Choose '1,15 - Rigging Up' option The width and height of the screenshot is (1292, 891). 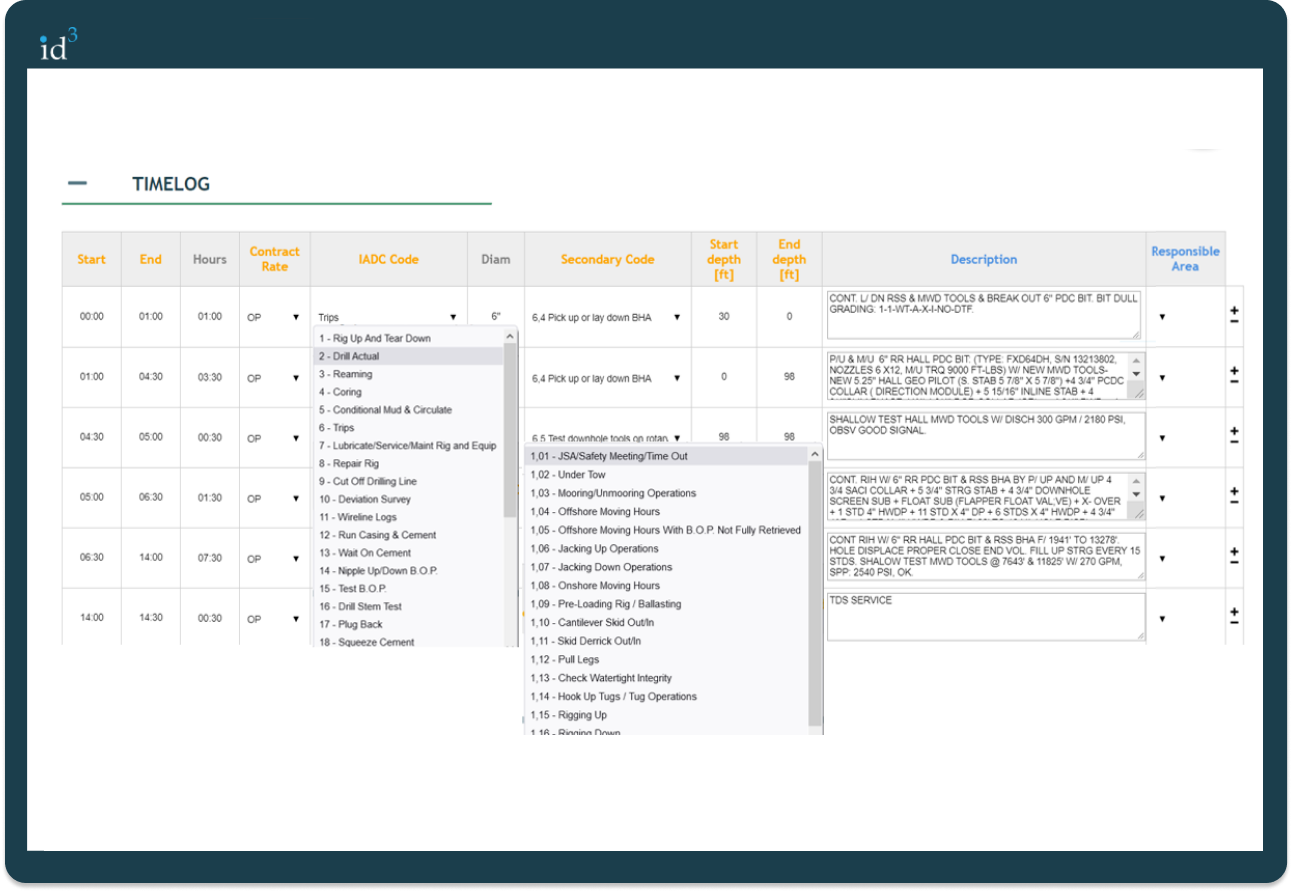click(x=666, y=715)
